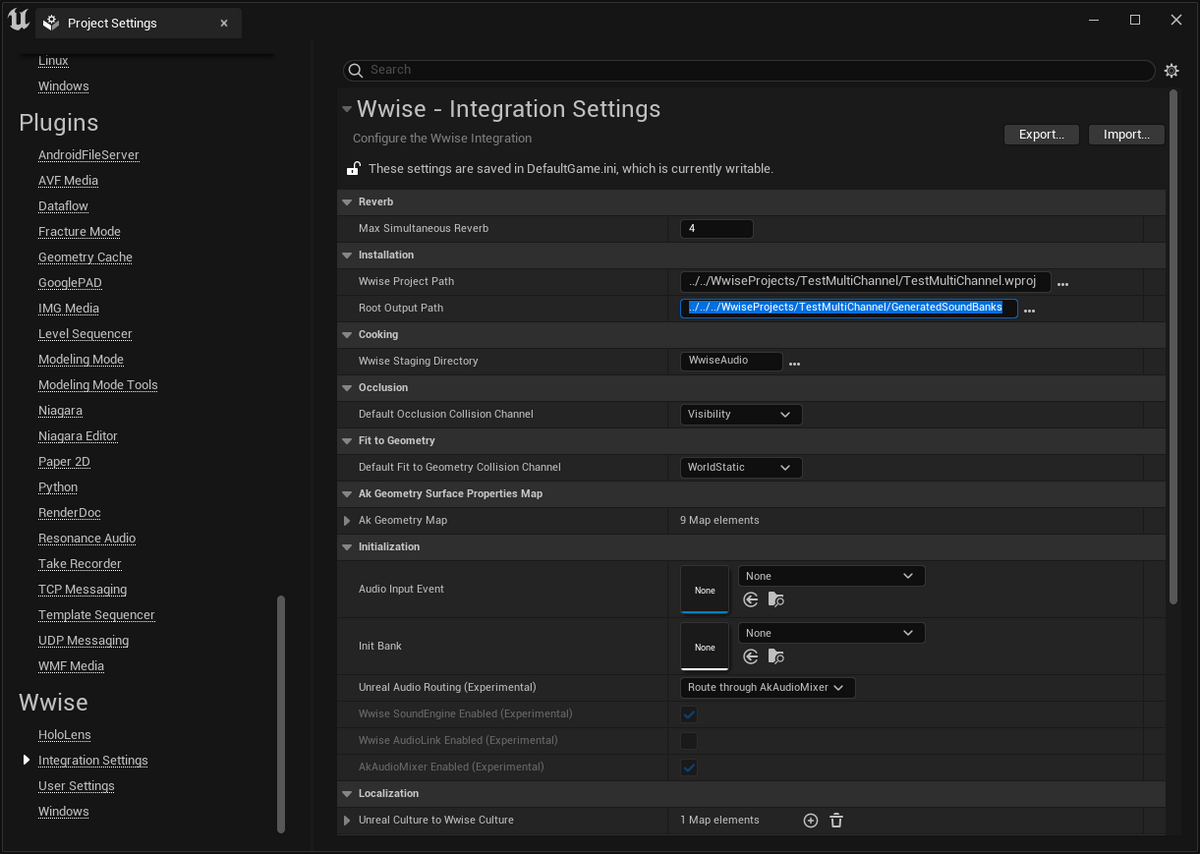Image resolution: width=1200 pixels, height=854 pixels.
Task: Browse to Init Bank asset in Content Browser
Action: [x=776, y=656]
